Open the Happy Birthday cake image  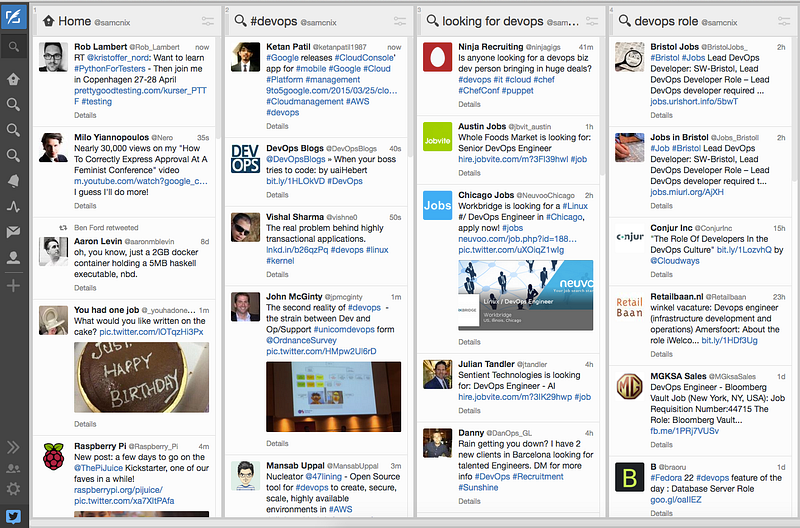pos(141,378)
